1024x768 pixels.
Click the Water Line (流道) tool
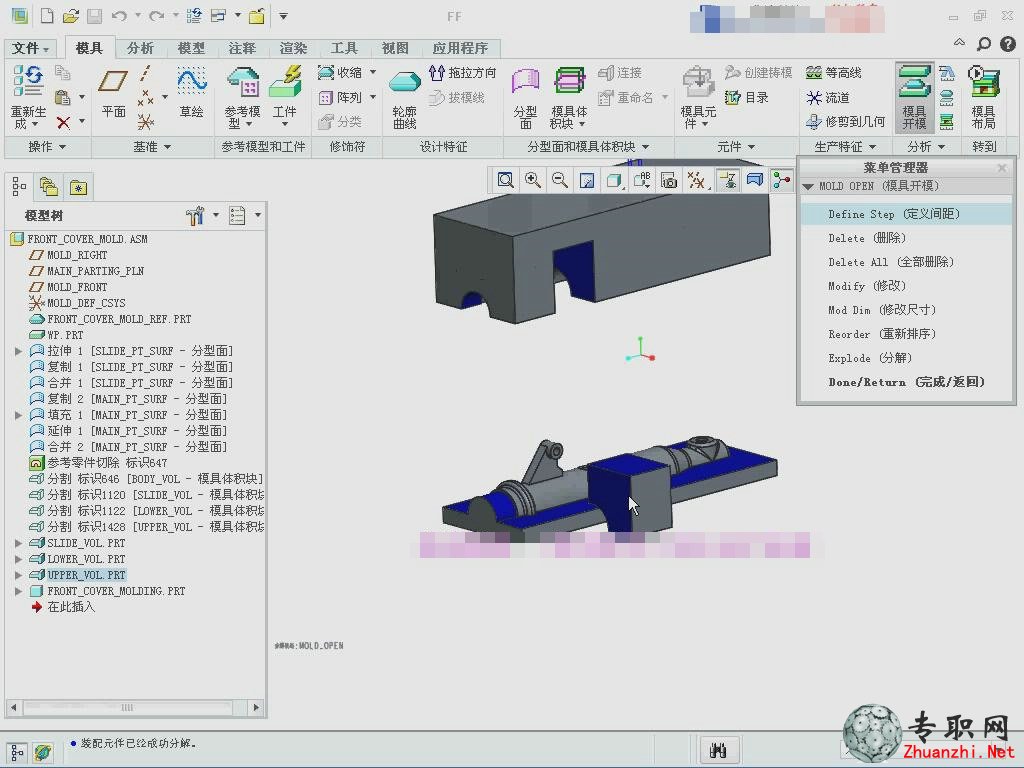point(828,97)
